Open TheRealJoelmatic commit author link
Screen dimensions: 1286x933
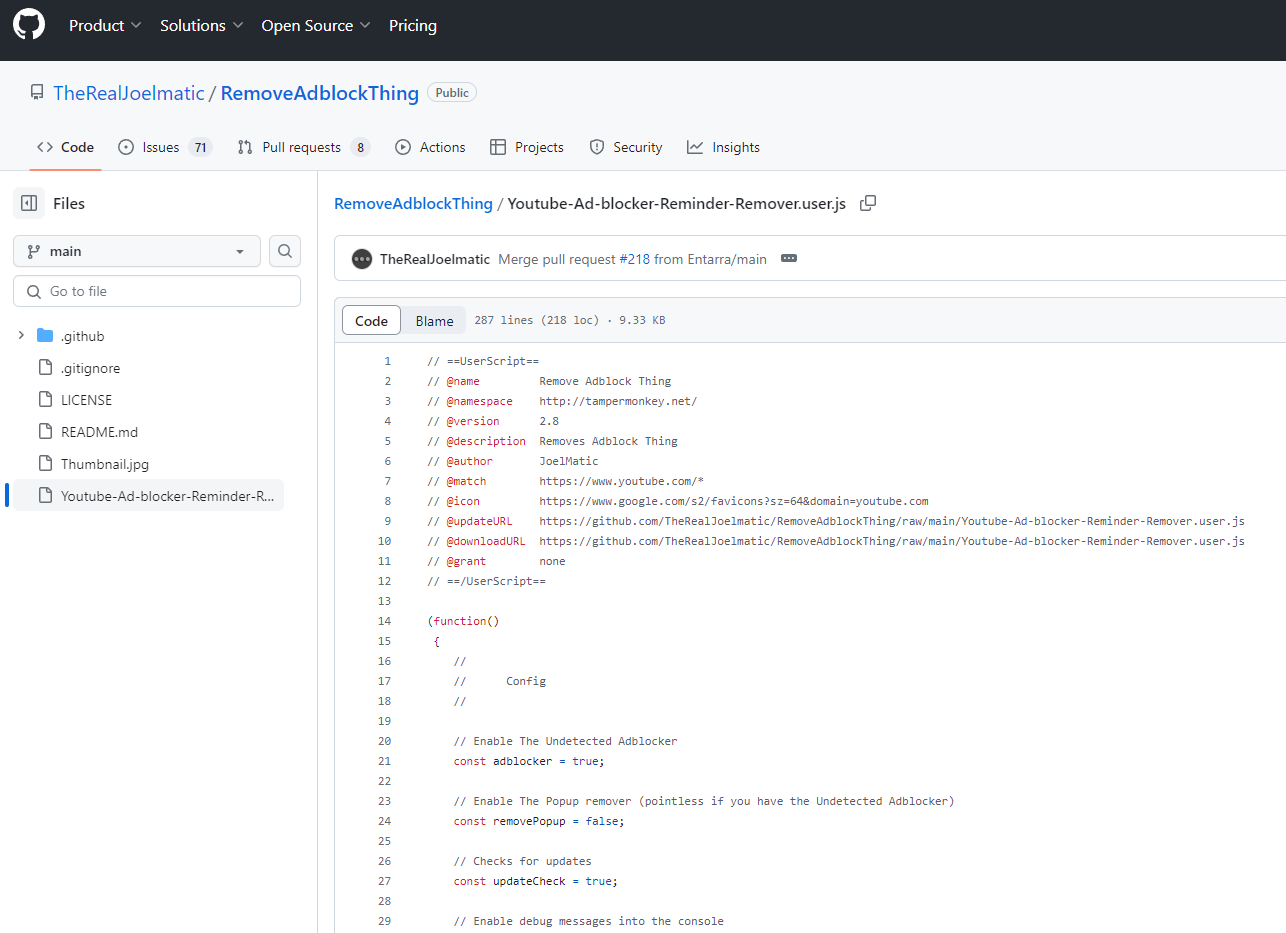tap(435, 259)
